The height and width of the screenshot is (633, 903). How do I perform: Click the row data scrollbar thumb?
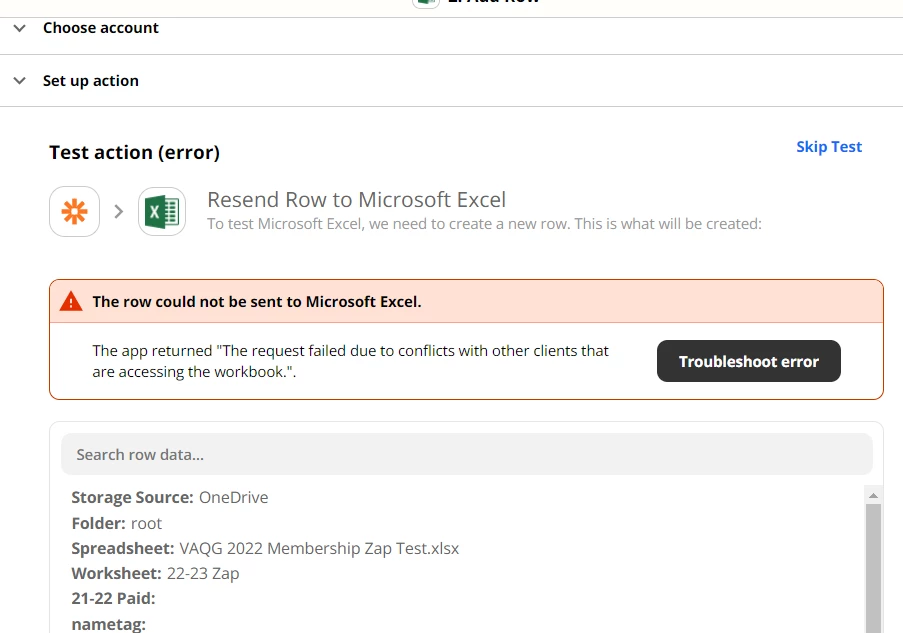point(873,568)
